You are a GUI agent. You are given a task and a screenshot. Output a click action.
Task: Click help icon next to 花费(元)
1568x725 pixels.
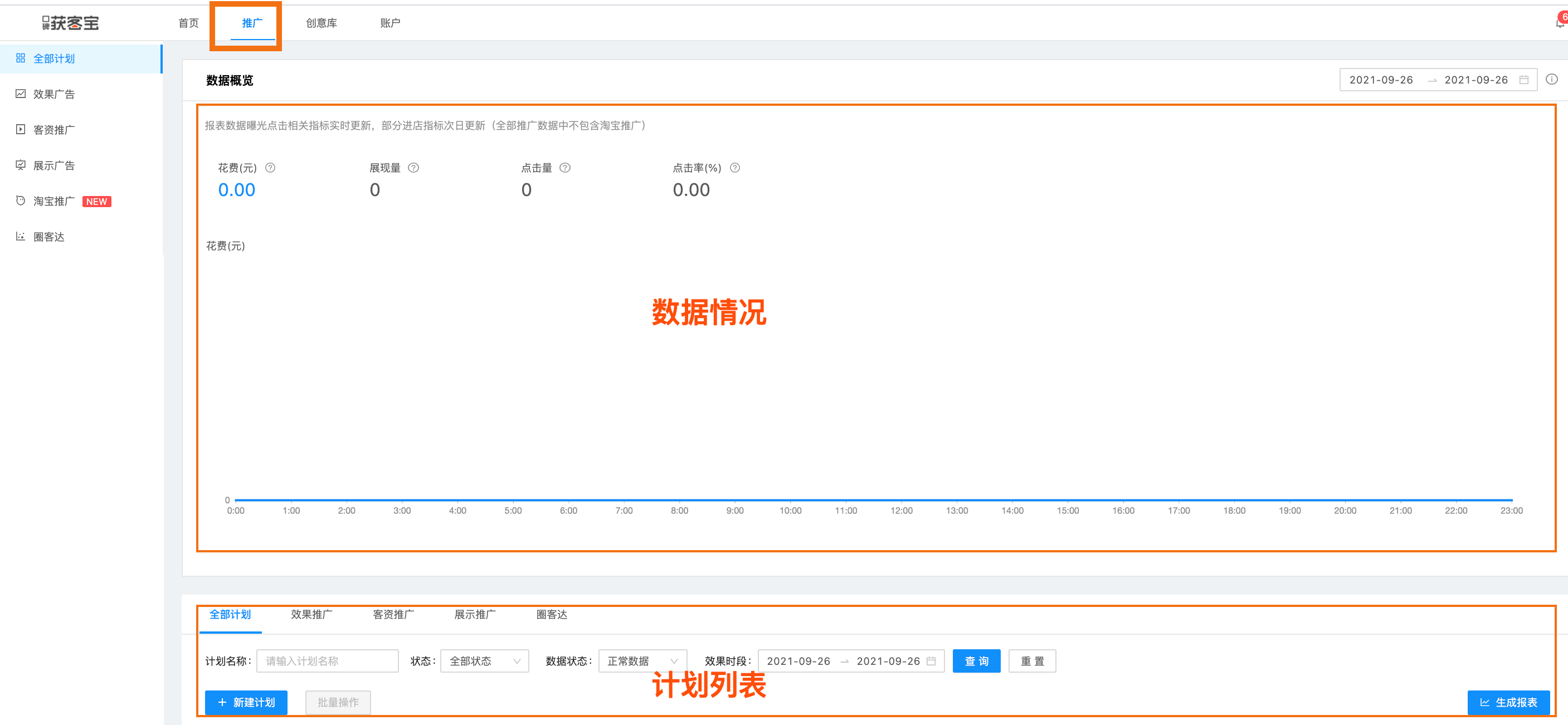[x=270, y=168]
